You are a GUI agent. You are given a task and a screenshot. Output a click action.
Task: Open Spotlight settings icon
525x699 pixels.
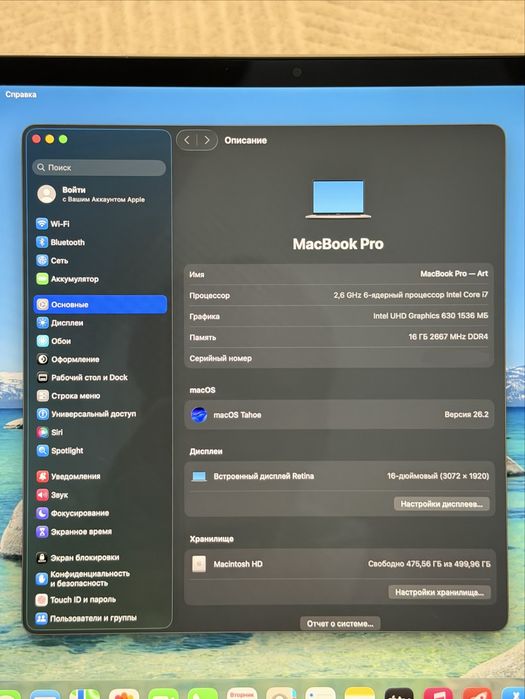(42, 451)
